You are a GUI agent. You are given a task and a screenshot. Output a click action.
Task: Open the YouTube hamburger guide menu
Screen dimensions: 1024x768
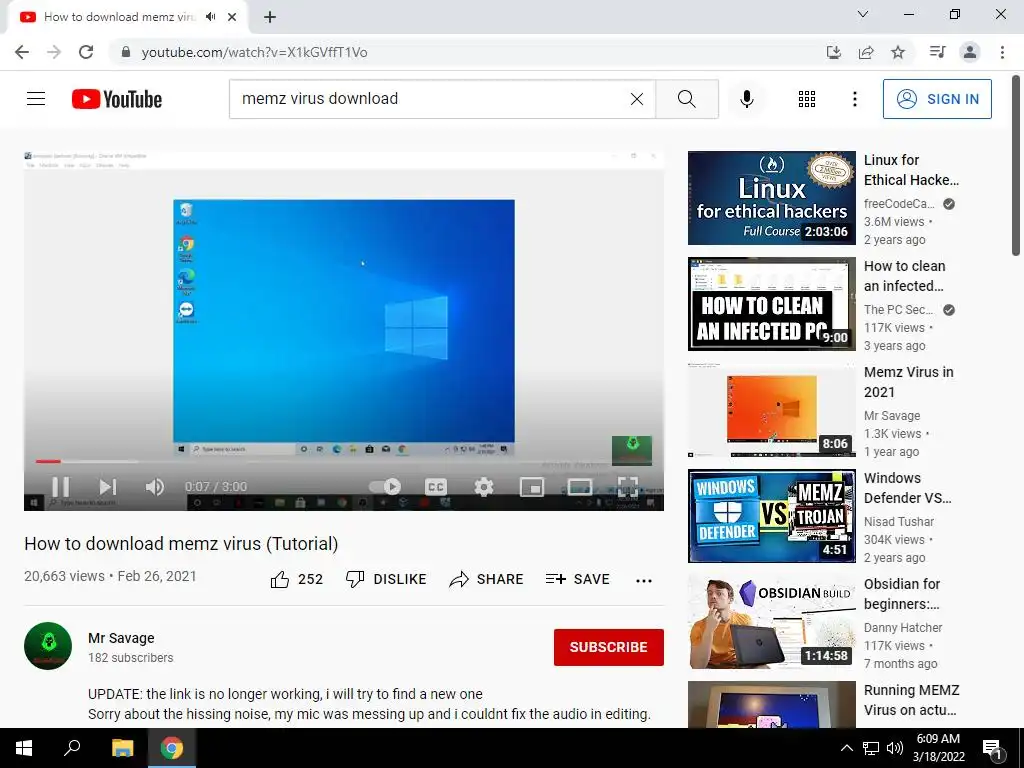[36, 99]
